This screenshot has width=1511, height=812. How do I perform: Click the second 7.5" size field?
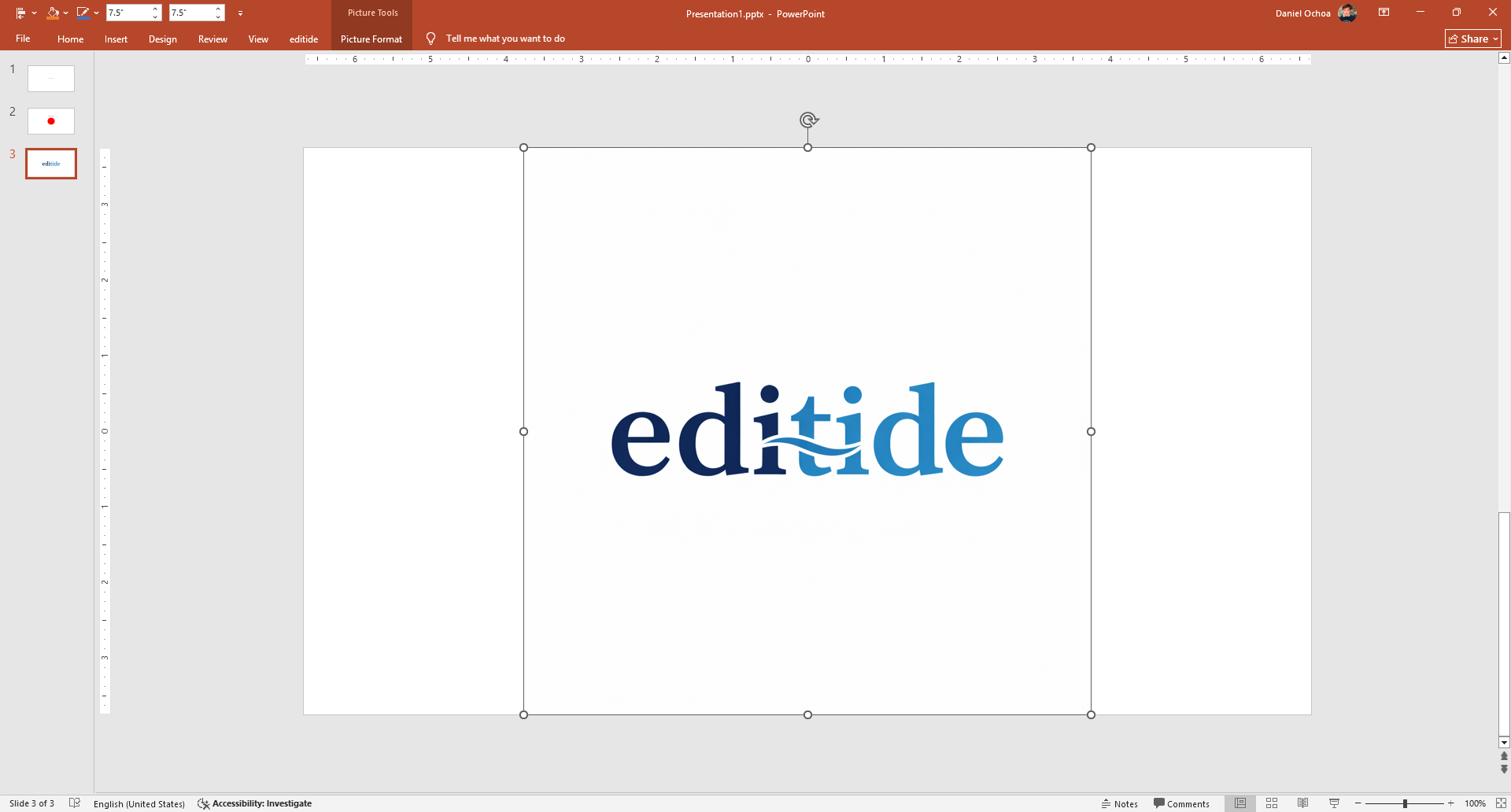tap(190, 13)
